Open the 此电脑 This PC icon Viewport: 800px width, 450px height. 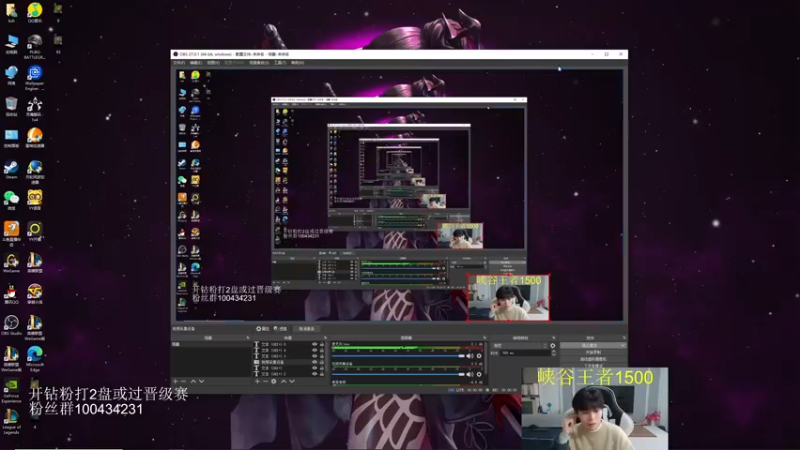click(x=11, y=44)
